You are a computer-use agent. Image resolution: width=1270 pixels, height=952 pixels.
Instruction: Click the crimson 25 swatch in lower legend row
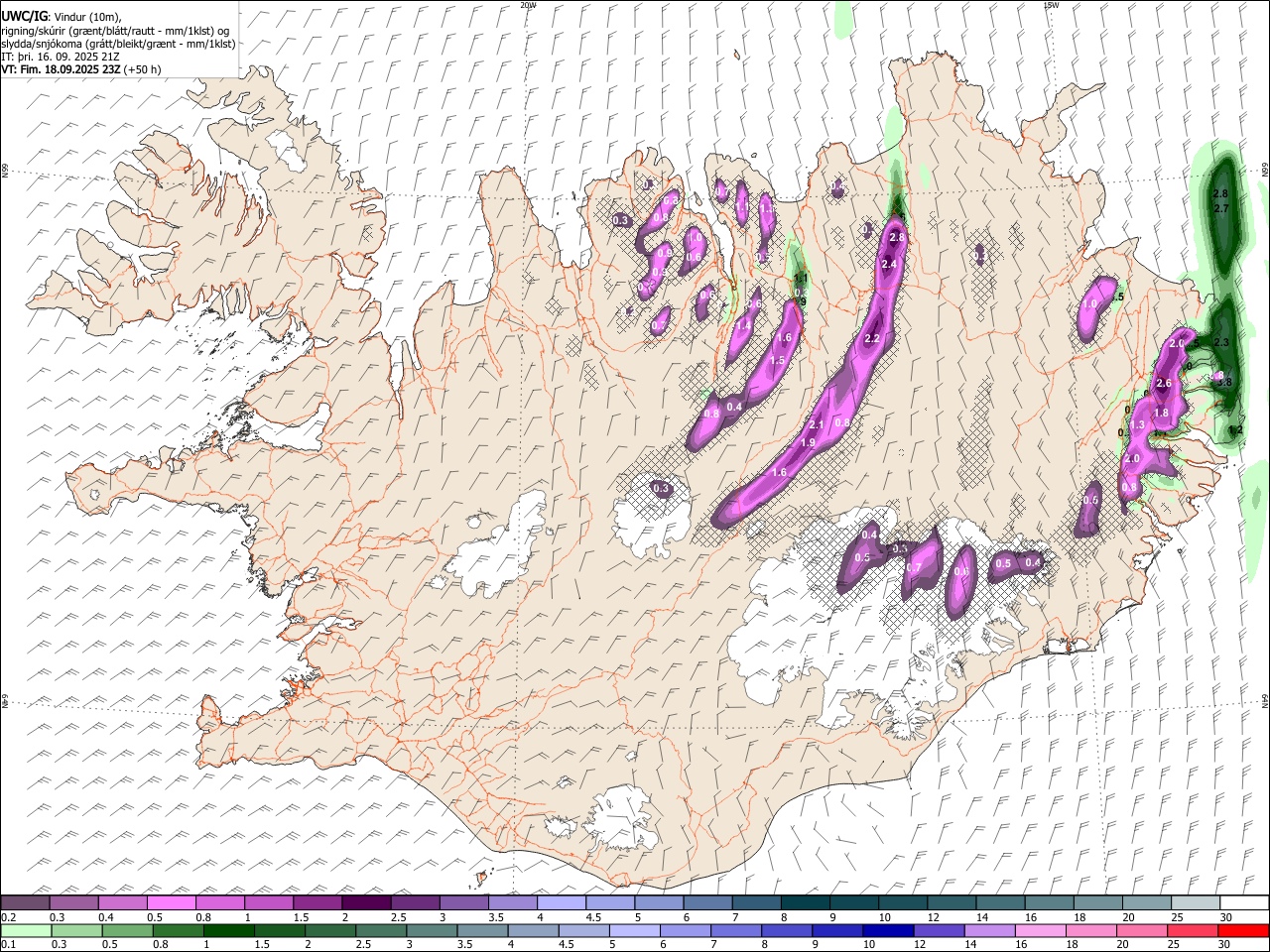[1193, 930]
